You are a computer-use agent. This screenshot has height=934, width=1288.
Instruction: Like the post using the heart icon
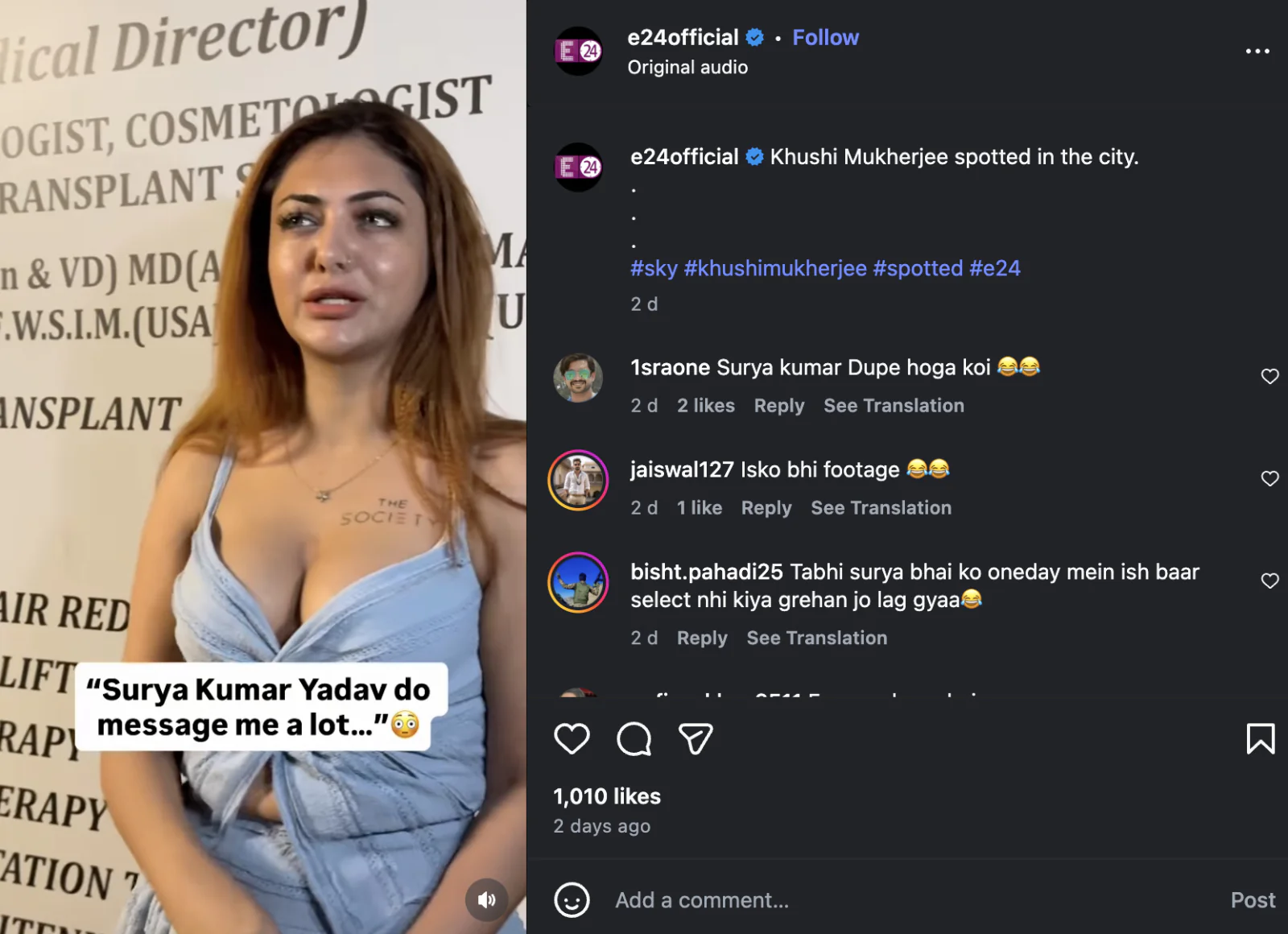(x=572, y=738)
